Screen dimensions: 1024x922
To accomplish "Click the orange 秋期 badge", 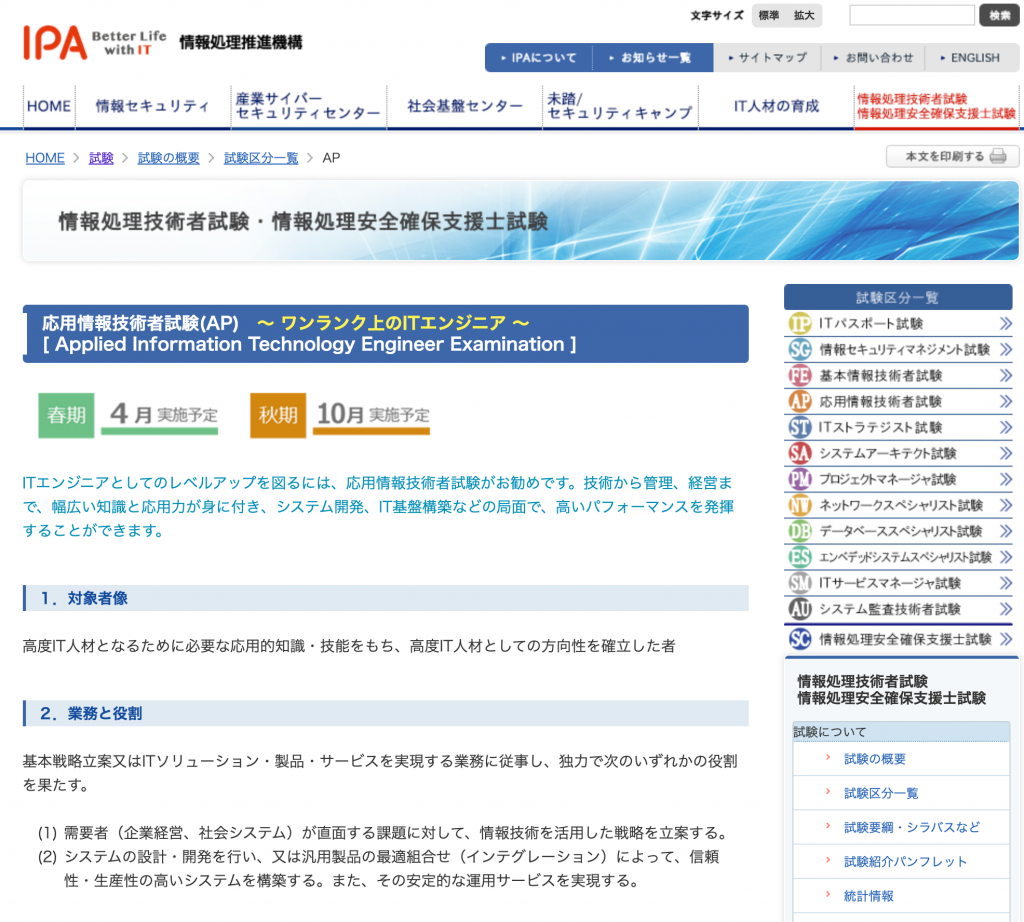I will tap(278, 415).
